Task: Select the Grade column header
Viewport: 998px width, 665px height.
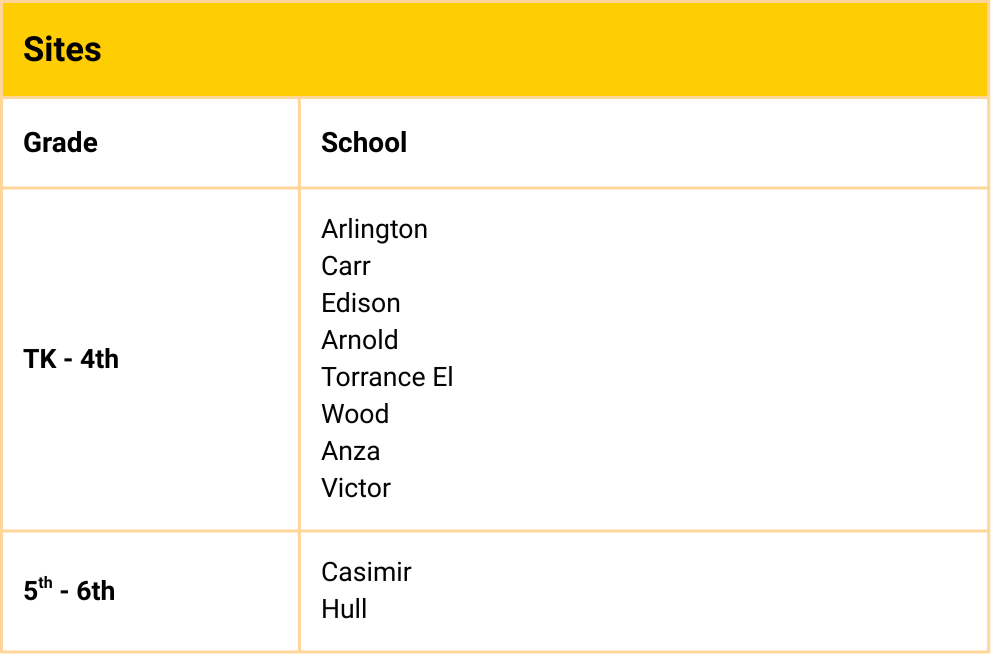Action: tap(60, 142)
